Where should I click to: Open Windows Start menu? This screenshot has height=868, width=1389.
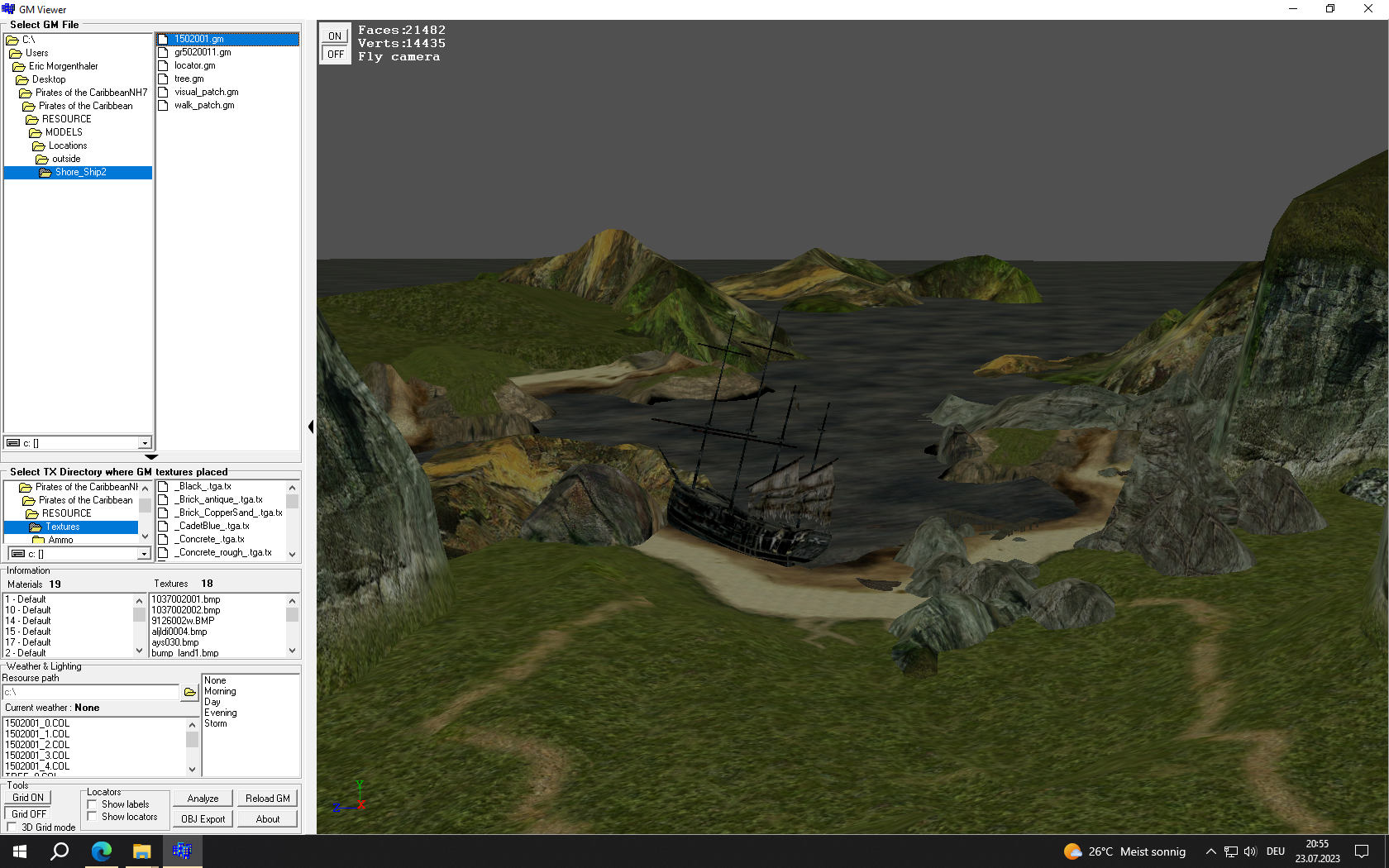point(20,851)
